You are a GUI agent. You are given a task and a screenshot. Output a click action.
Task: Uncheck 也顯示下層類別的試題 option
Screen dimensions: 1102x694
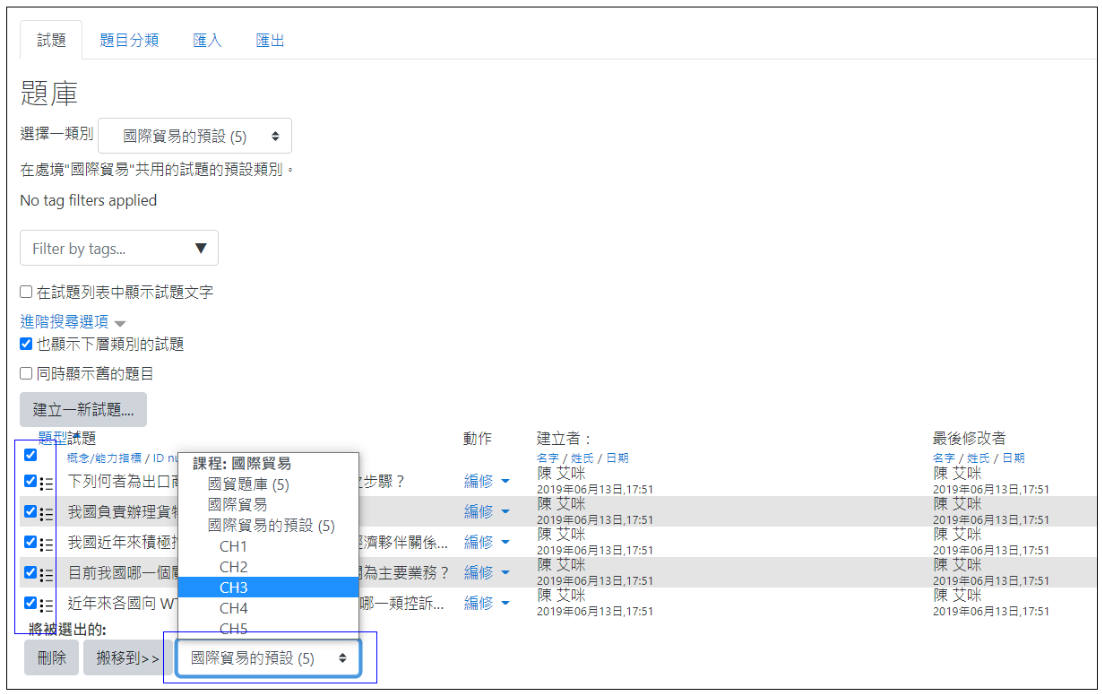pos(27,344)
